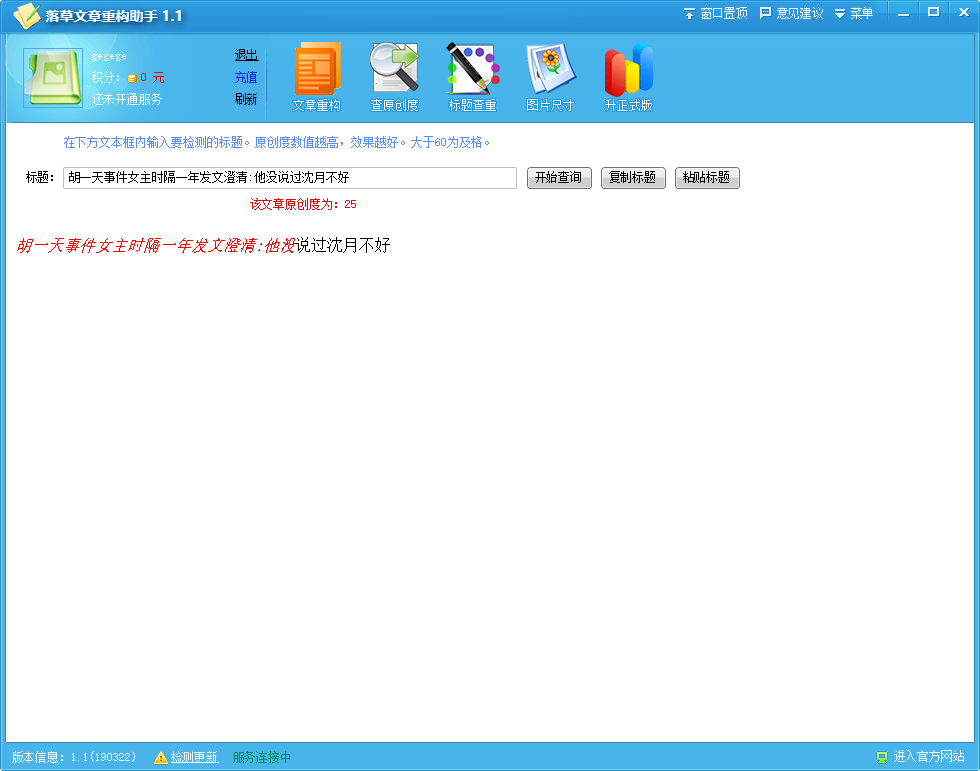Minimize the application window

[903, 13]
